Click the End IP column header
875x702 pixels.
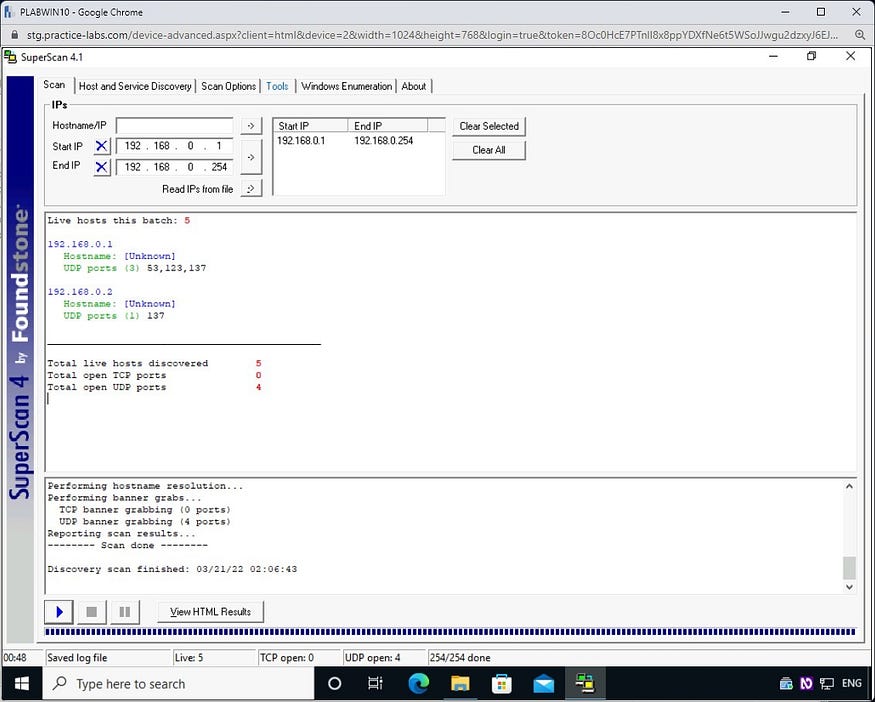388,126
